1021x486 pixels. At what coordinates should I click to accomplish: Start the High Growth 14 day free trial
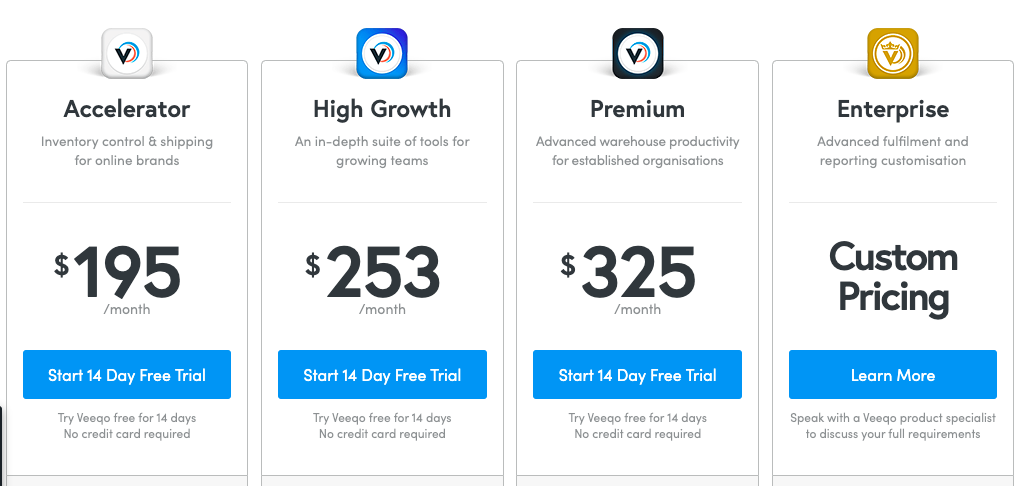point(382,375)
